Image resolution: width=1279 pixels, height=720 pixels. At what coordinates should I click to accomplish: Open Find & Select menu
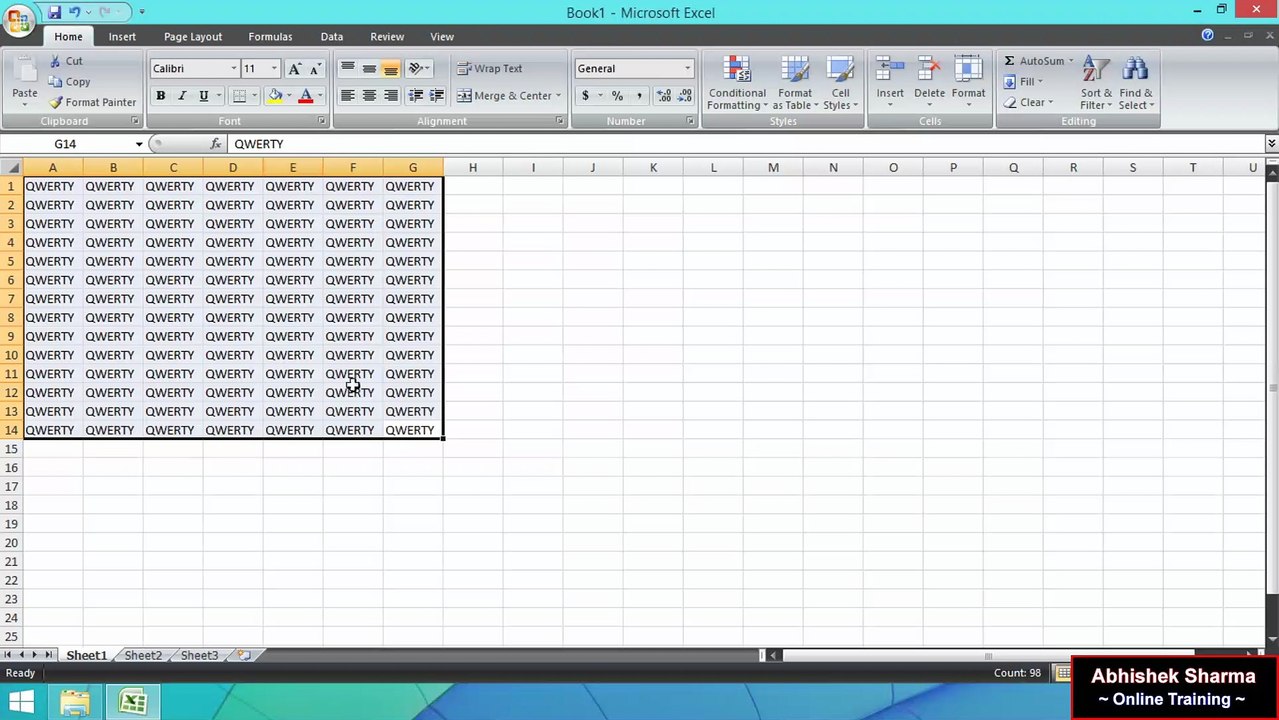tap(1136, 84)
